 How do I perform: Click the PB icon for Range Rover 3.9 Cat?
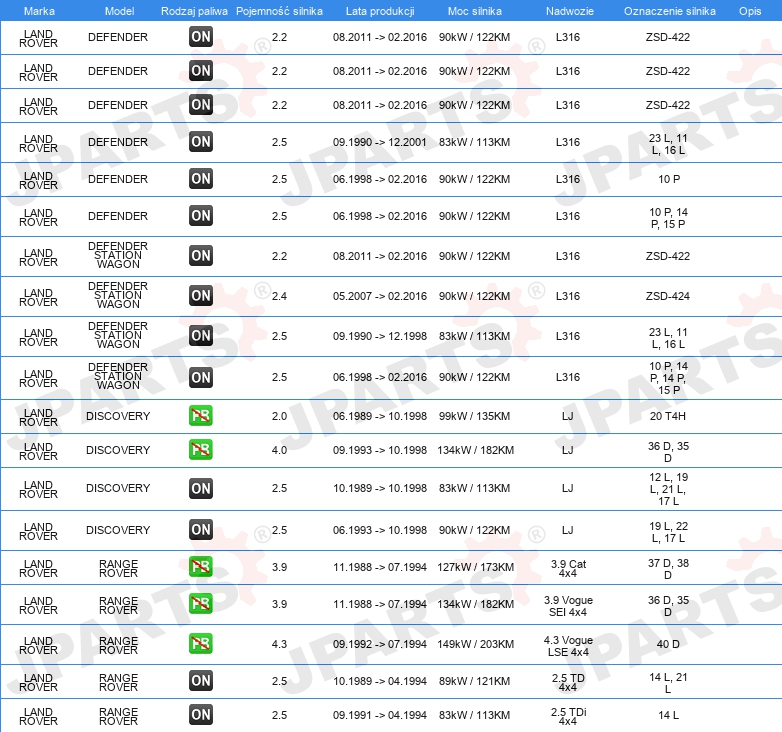tap(201, 566)
